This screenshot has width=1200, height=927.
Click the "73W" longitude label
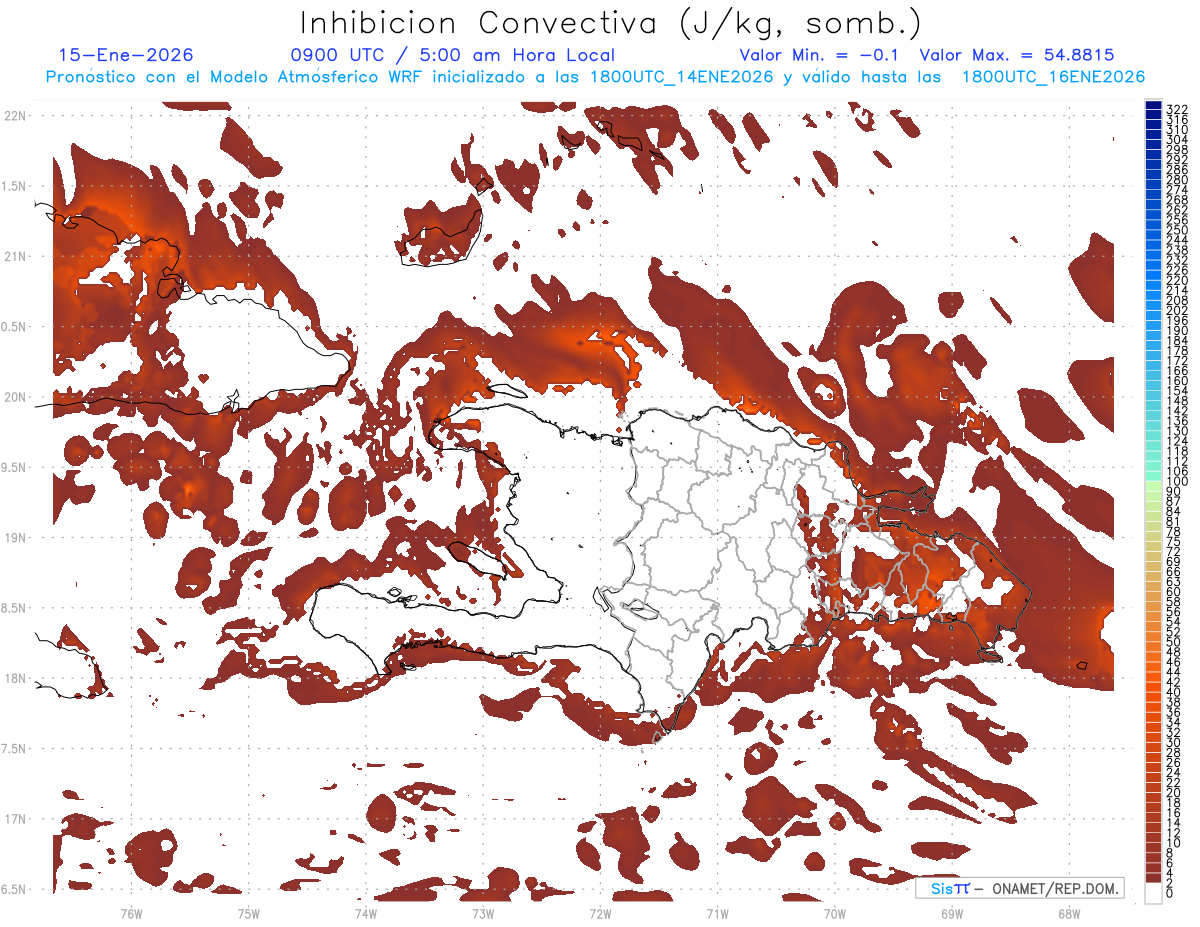[483, 913]
